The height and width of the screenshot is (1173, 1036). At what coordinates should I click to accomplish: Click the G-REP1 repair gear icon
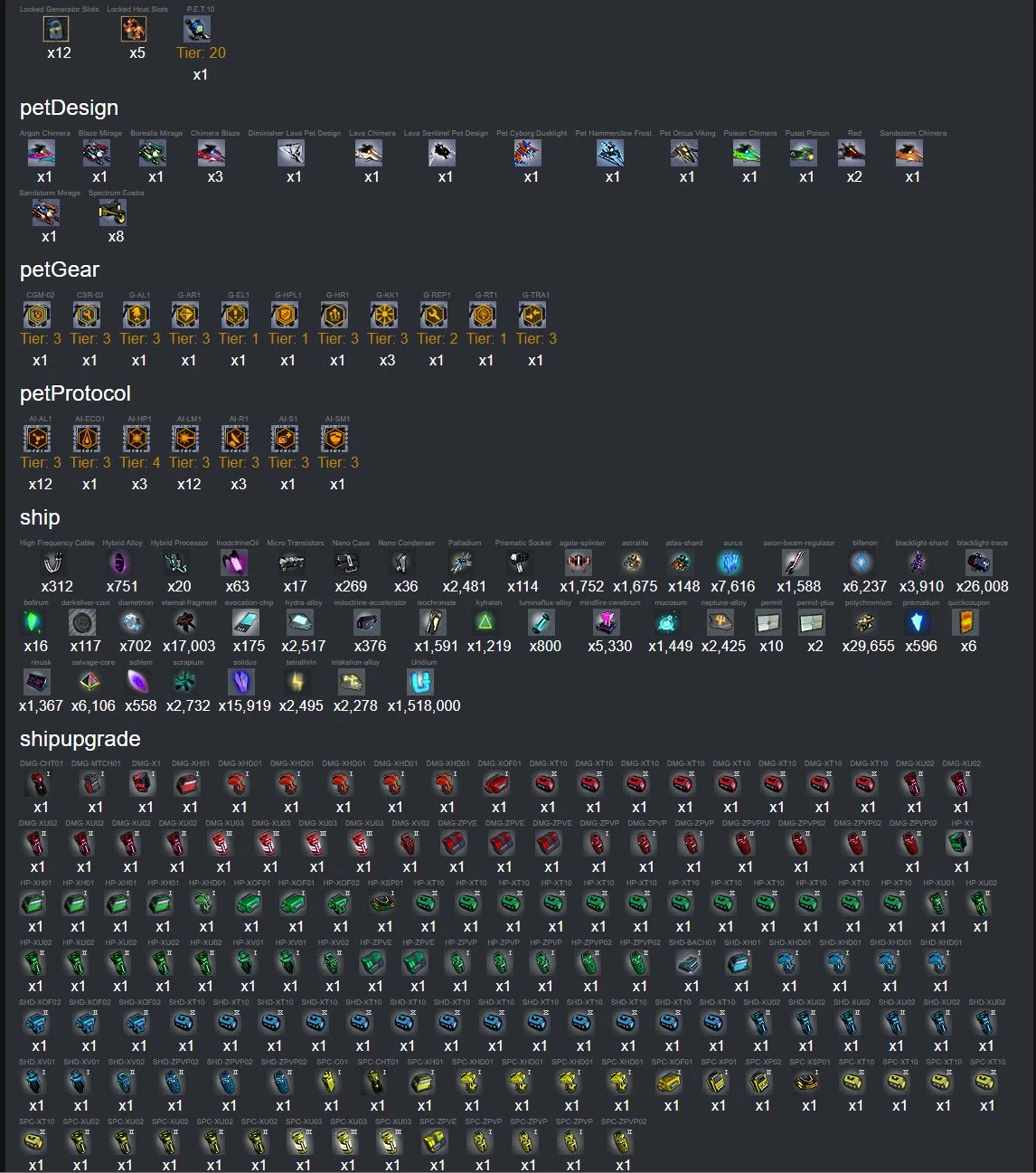pos(434,315)
